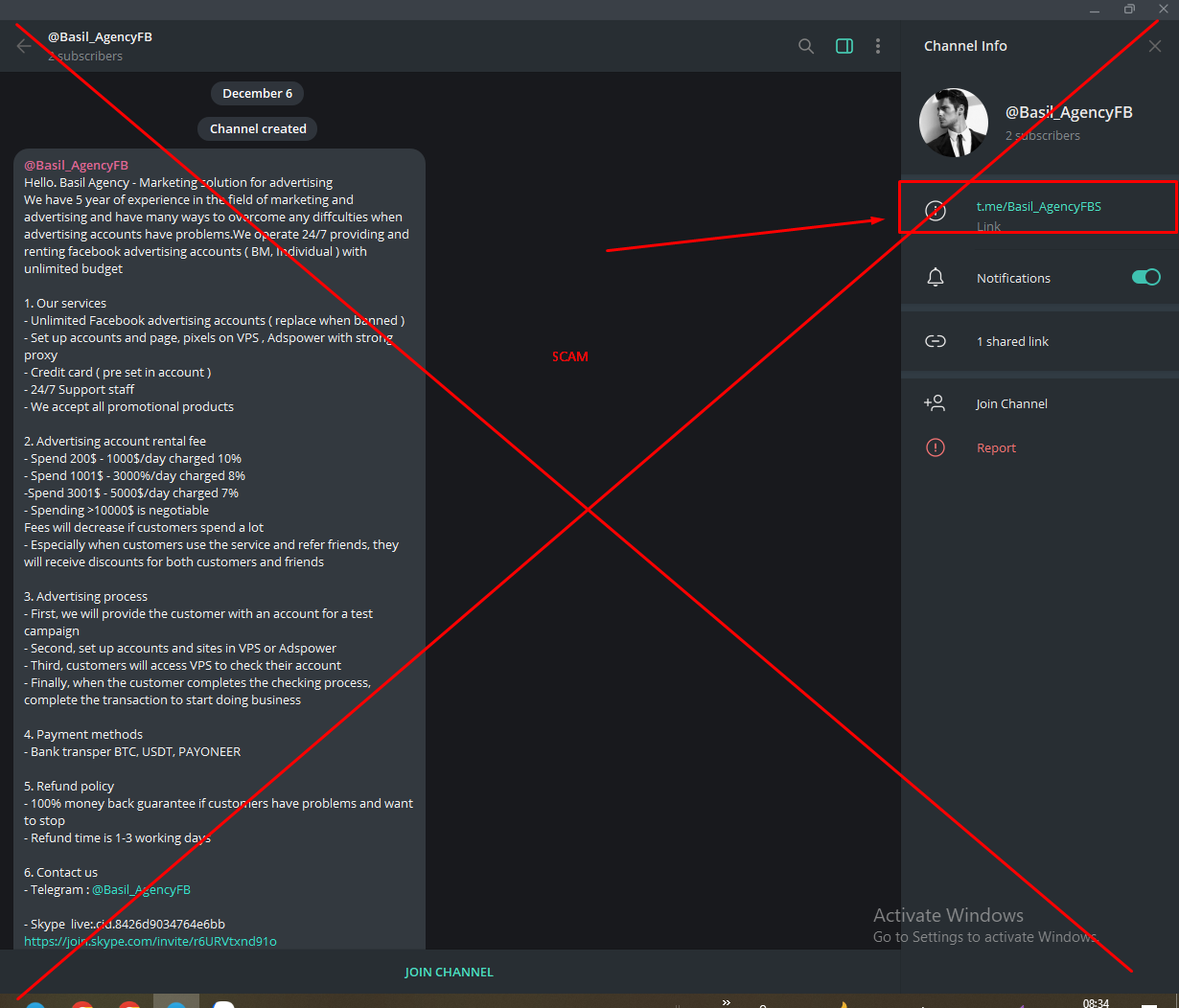The height and width of the screenshot is (1008, 1179).
Task: Click the '4. Payment methods' line
Action: pyautogui.click(x=83, y=734)
